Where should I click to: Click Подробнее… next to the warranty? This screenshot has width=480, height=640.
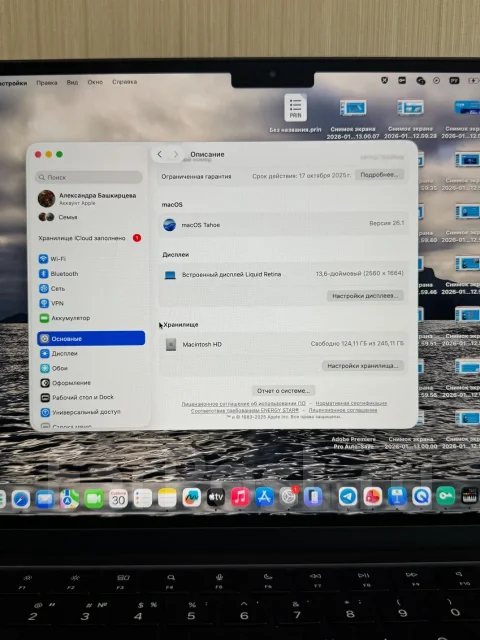[379, 175]
